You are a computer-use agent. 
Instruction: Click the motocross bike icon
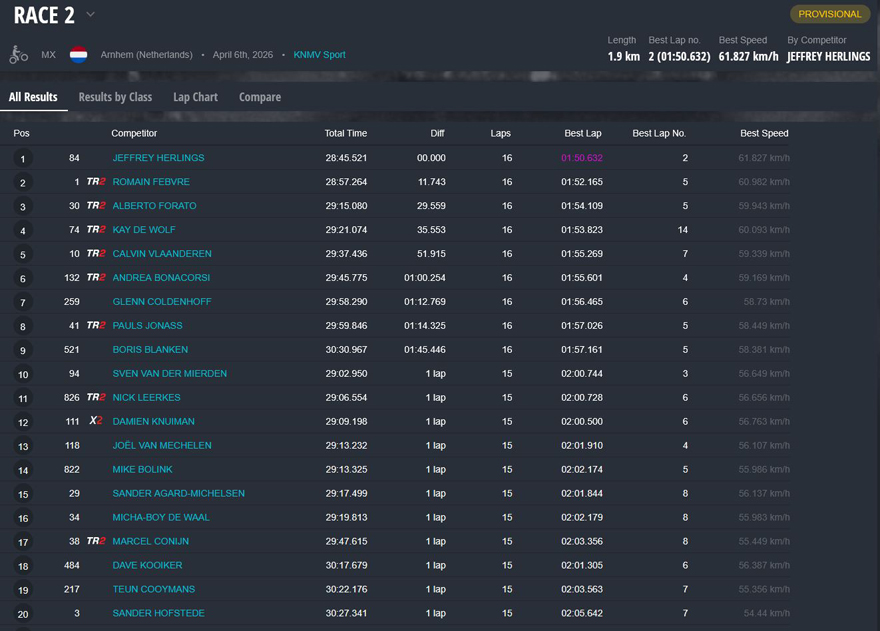click(19, 55)
